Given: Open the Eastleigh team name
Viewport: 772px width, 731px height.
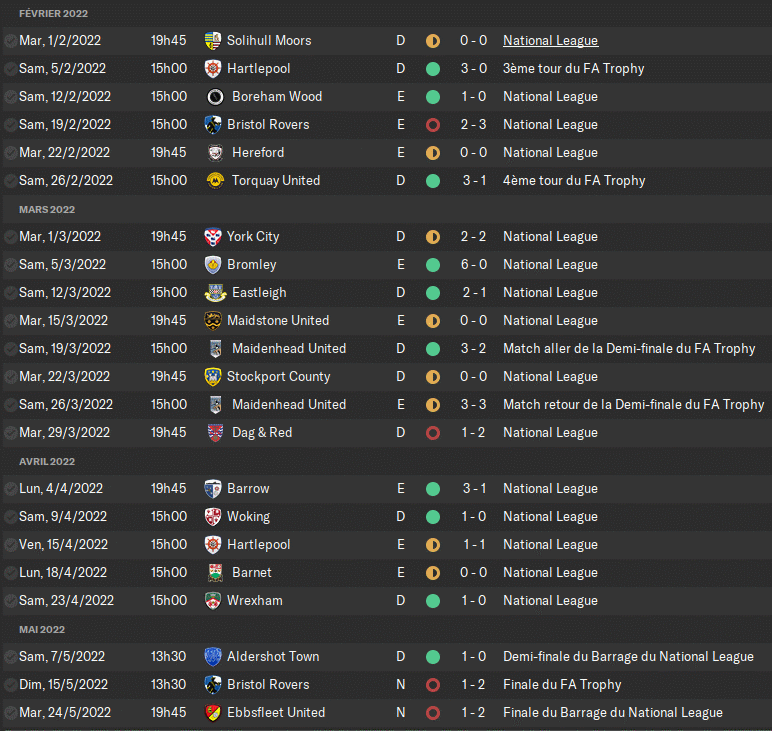Looking at the screenshot, I should pyautogui.click(x=256, y=293).
